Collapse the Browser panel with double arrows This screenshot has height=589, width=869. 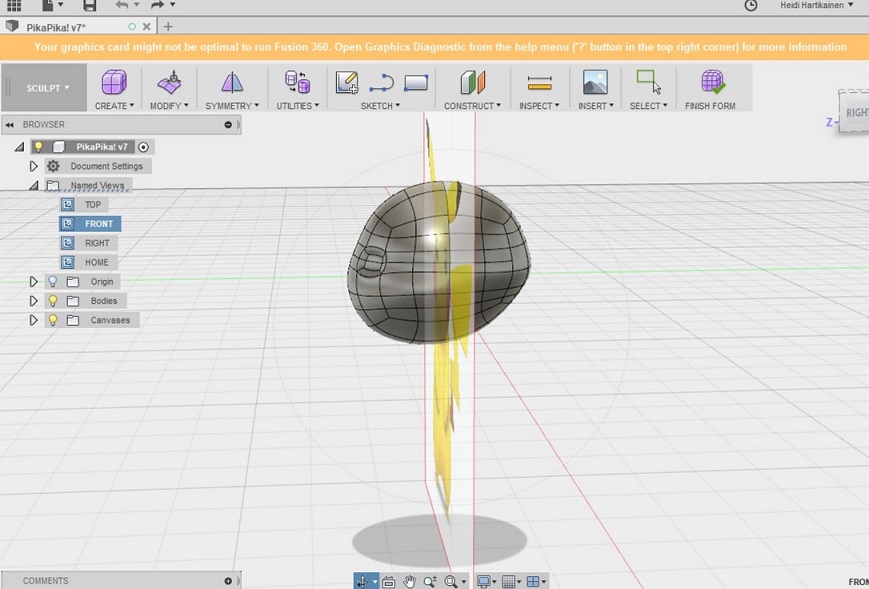point(9,125)
